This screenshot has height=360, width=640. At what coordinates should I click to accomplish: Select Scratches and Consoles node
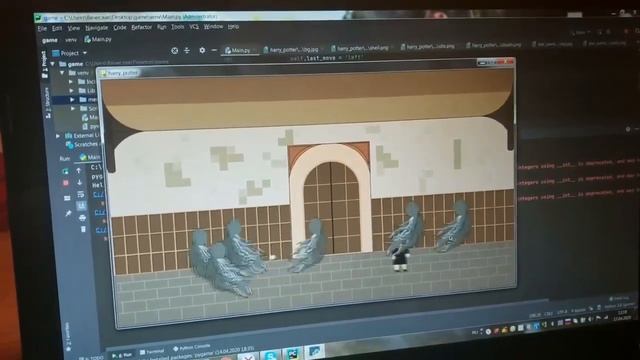pyautogui.click(x=82, y=144)
